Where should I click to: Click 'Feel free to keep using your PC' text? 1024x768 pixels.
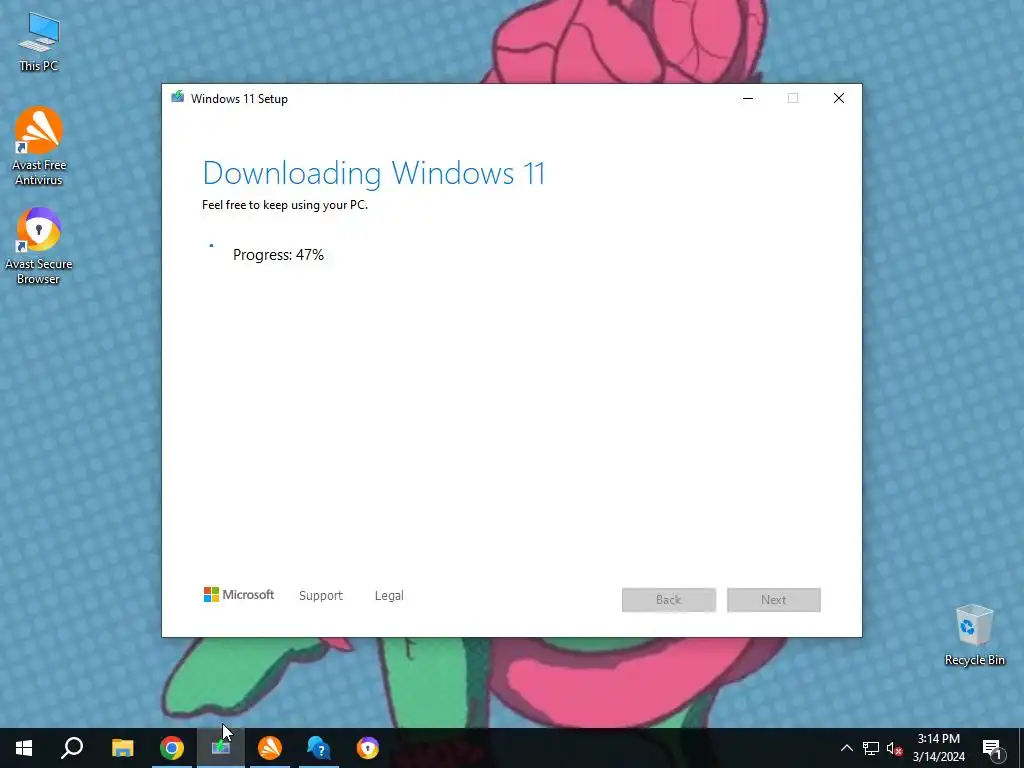(285, 205)
